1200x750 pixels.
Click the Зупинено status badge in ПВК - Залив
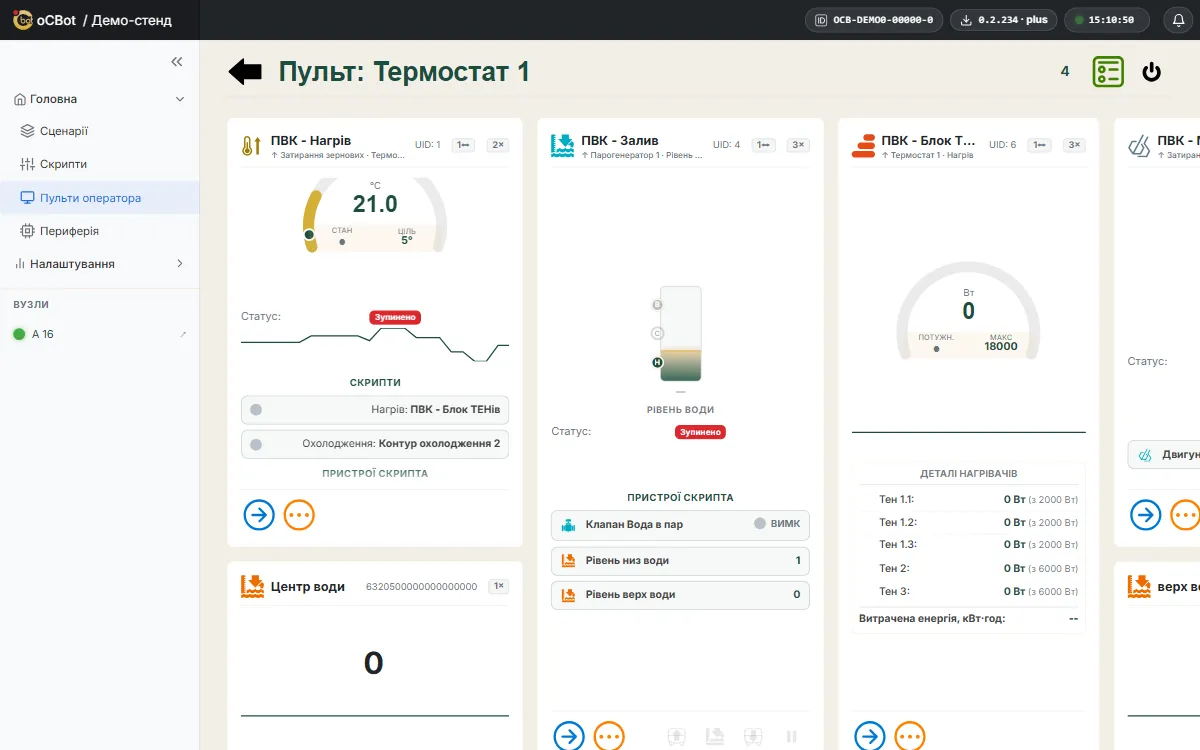click(700, 432)
